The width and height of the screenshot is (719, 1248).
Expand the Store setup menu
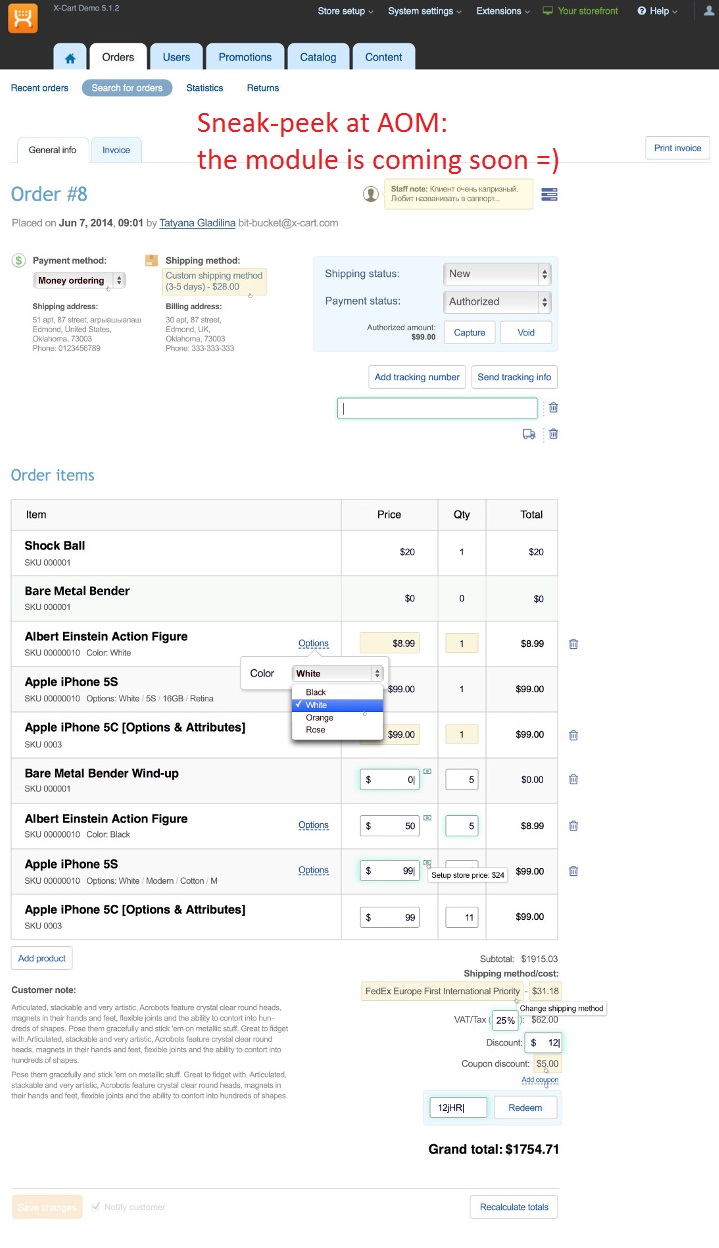coord(345,11)
